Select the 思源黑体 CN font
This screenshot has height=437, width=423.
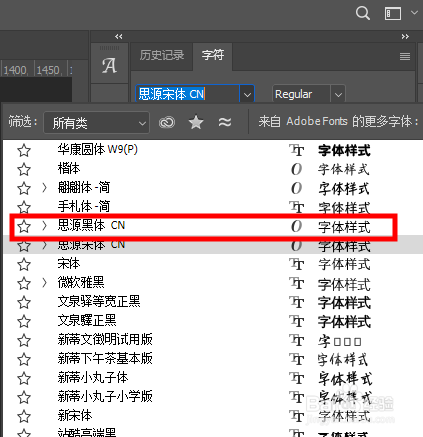pyautogui.click(x=91, y=225)
